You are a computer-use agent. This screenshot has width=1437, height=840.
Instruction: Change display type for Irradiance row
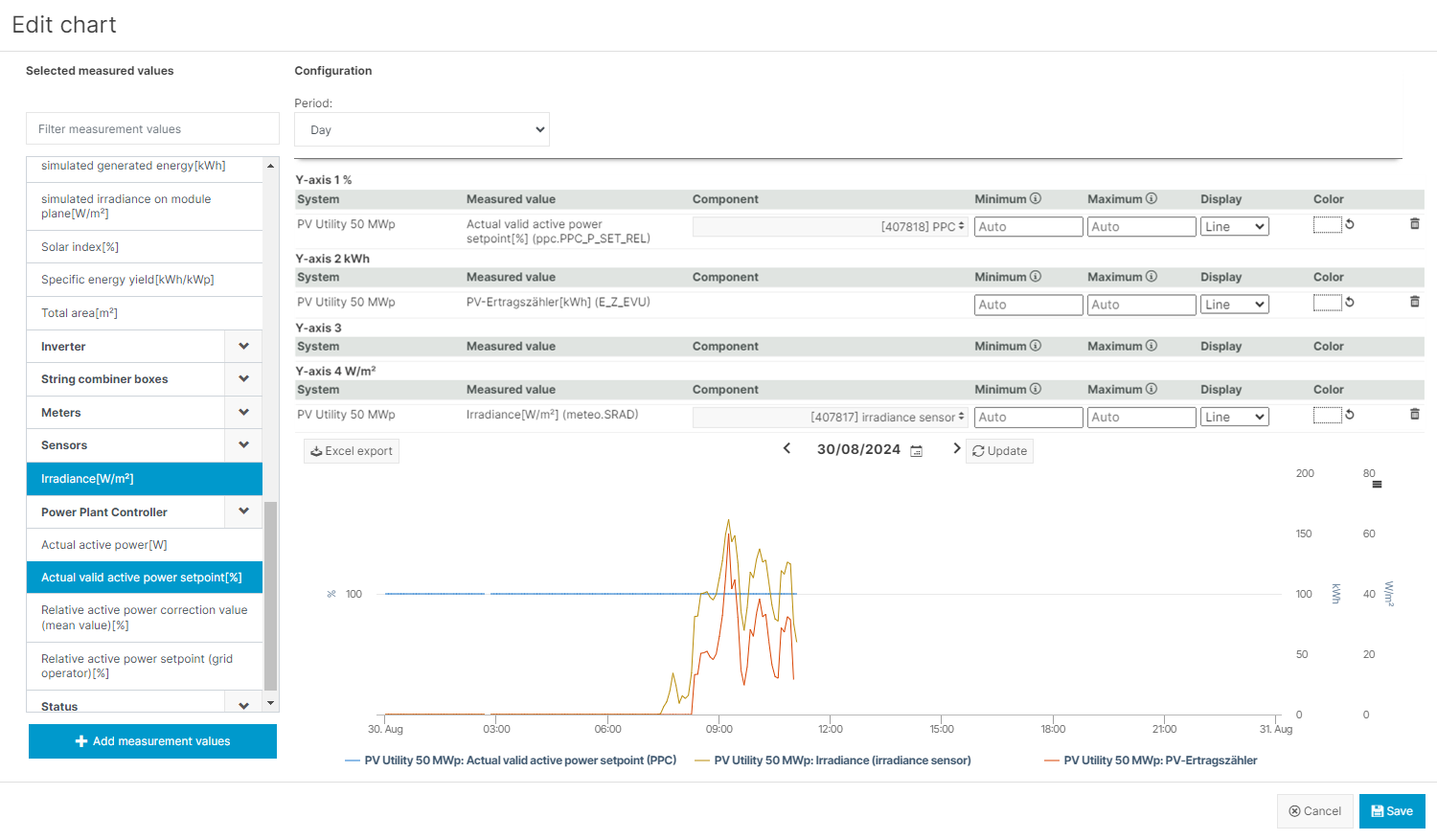click(x=1234, y=418)
